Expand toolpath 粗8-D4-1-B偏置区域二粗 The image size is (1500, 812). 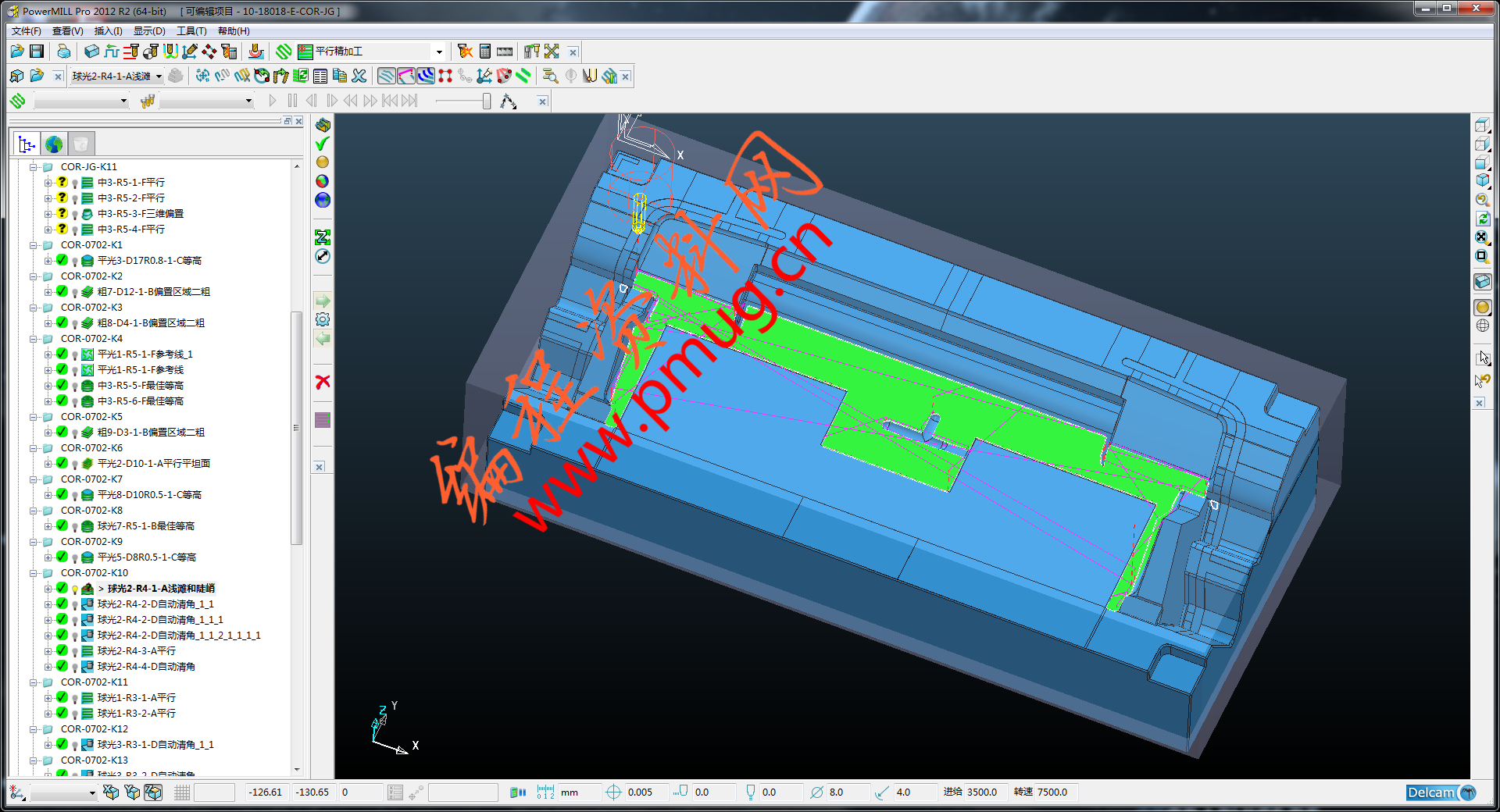click(x=48, y=323)
